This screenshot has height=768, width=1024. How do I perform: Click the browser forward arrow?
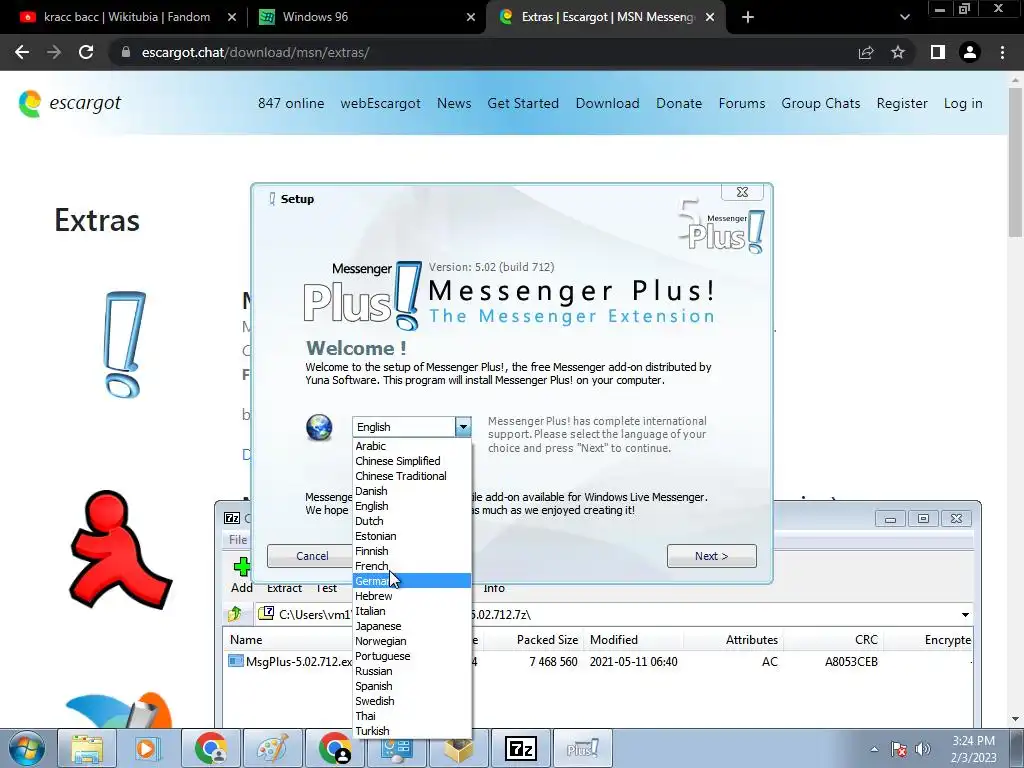click(54, 52)
